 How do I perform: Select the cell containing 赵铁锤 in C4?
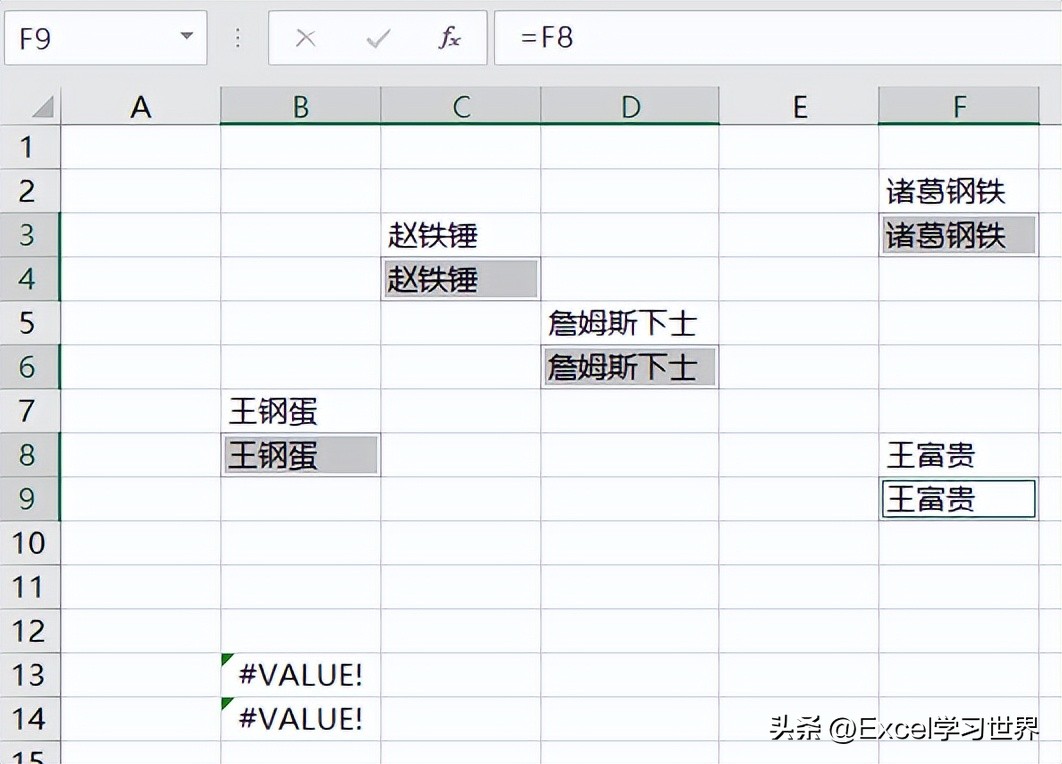[460, 279]
